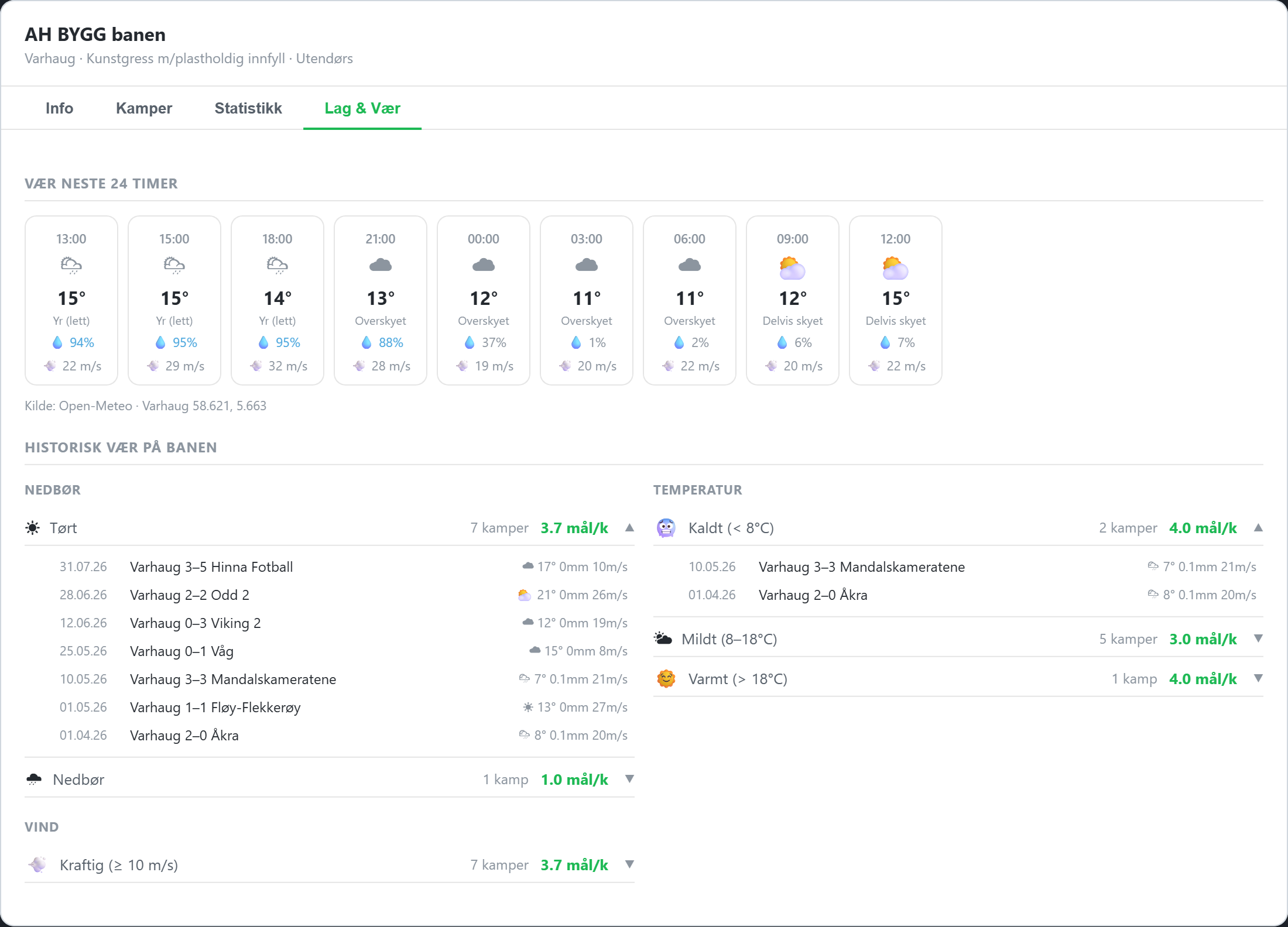Click the partly cloudy icon at 09:00
This screenshot has height=927, width=1288.
[x=793, y=267]
